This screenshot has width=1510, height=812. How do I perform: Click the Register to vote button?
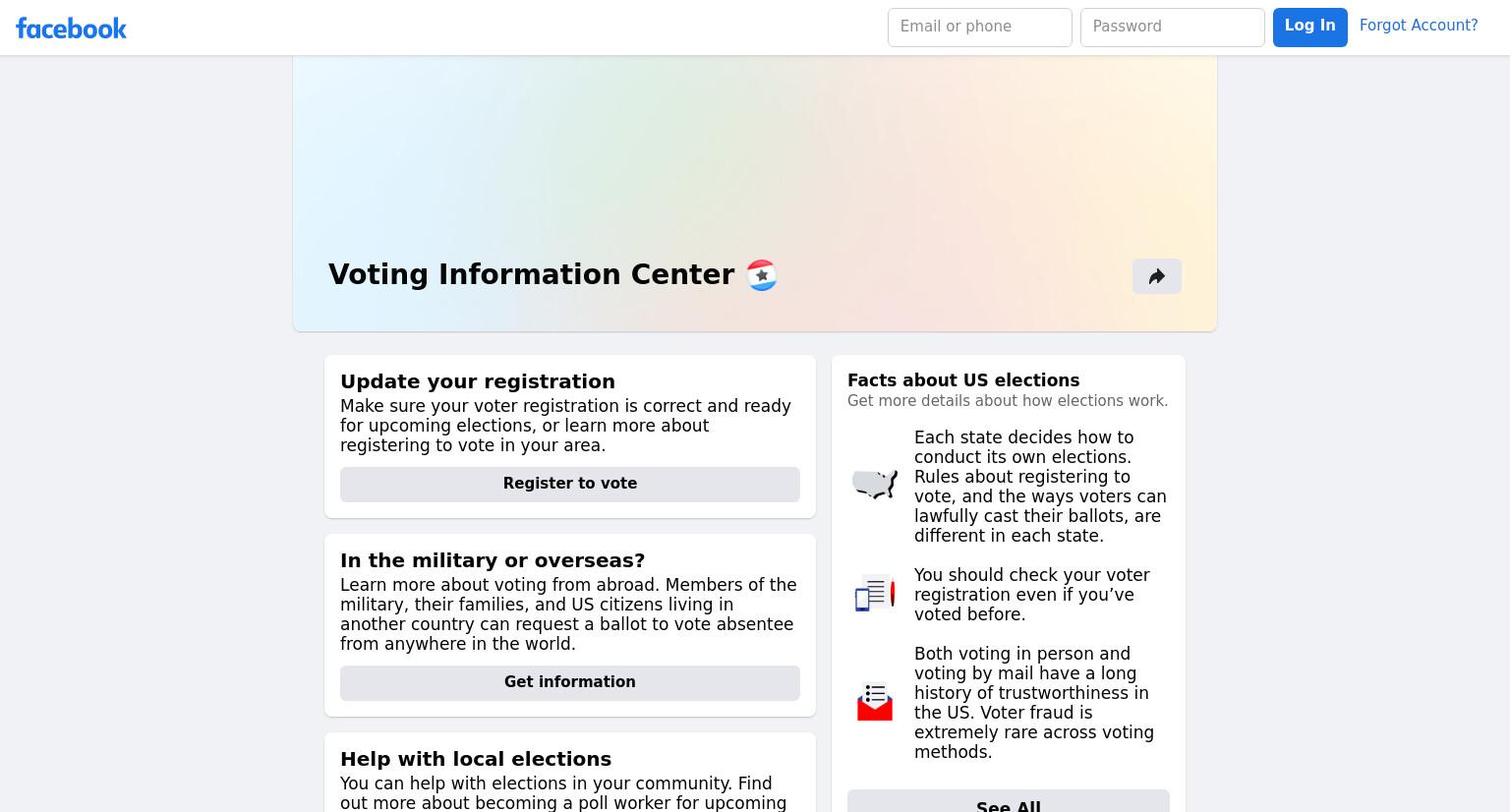point(570,485)
